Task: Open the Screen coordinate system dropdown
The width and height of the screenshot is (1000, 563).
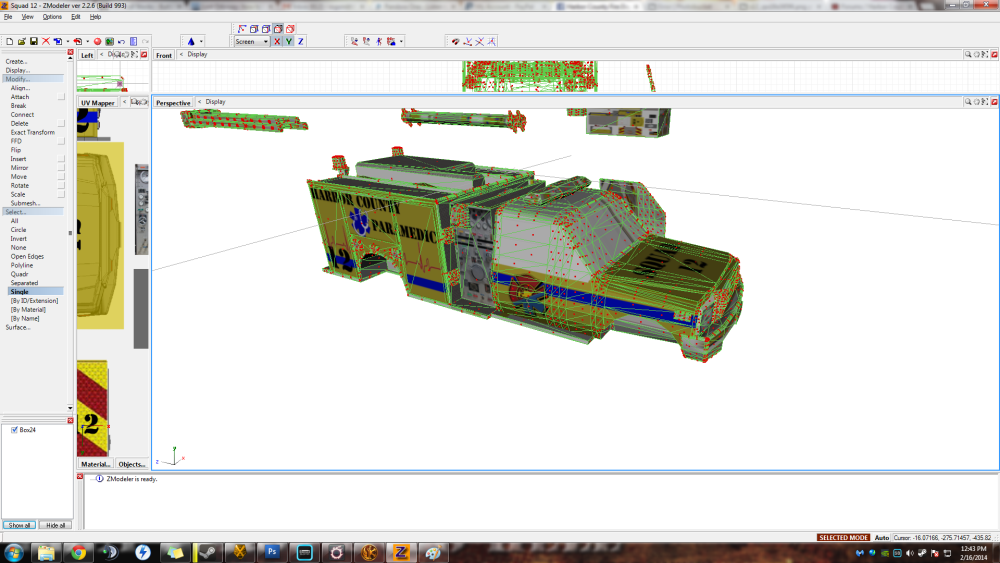Action: (x=252, y=41)
